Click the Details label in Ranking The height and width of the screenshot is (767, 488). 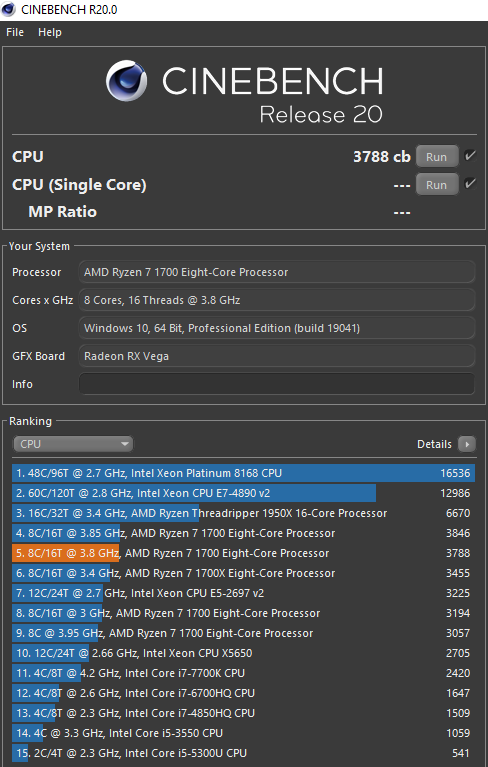tap(434, 444)
